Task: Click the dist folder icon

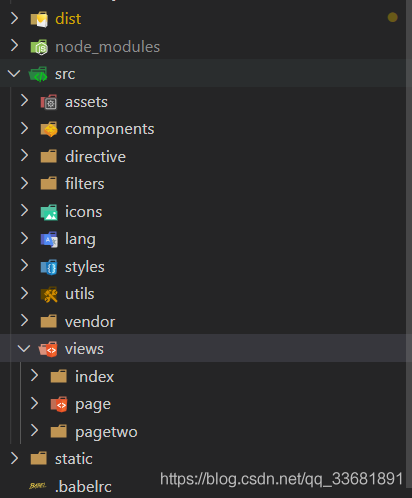Action: (x=39, y=19)
